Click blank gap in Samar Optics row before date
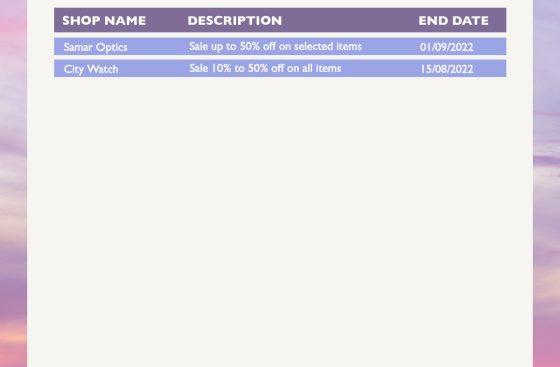The height and width of the screenshot is (367, 560). [x=390, y=46]
